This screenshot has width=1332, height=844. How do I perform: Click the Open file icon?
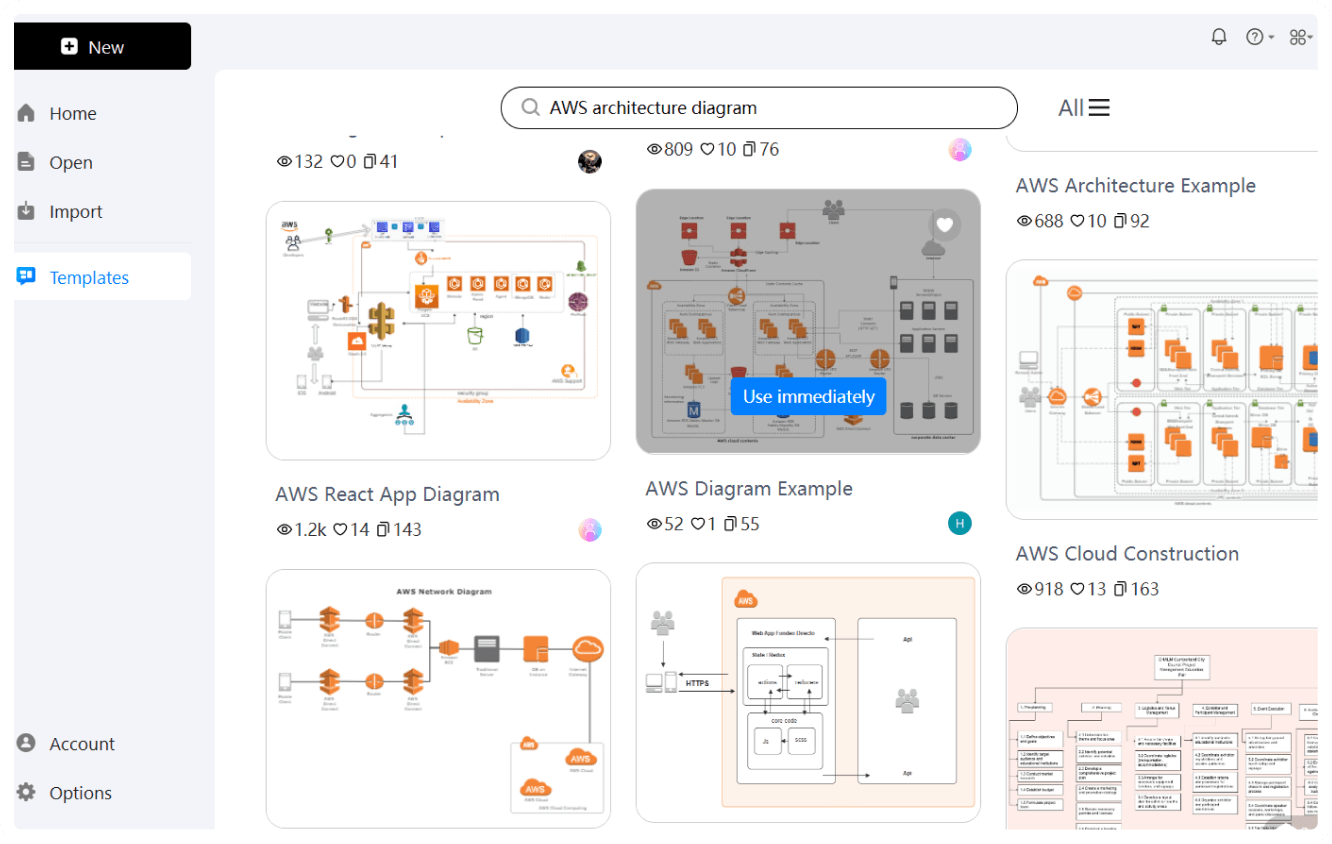tap(27, 162)
